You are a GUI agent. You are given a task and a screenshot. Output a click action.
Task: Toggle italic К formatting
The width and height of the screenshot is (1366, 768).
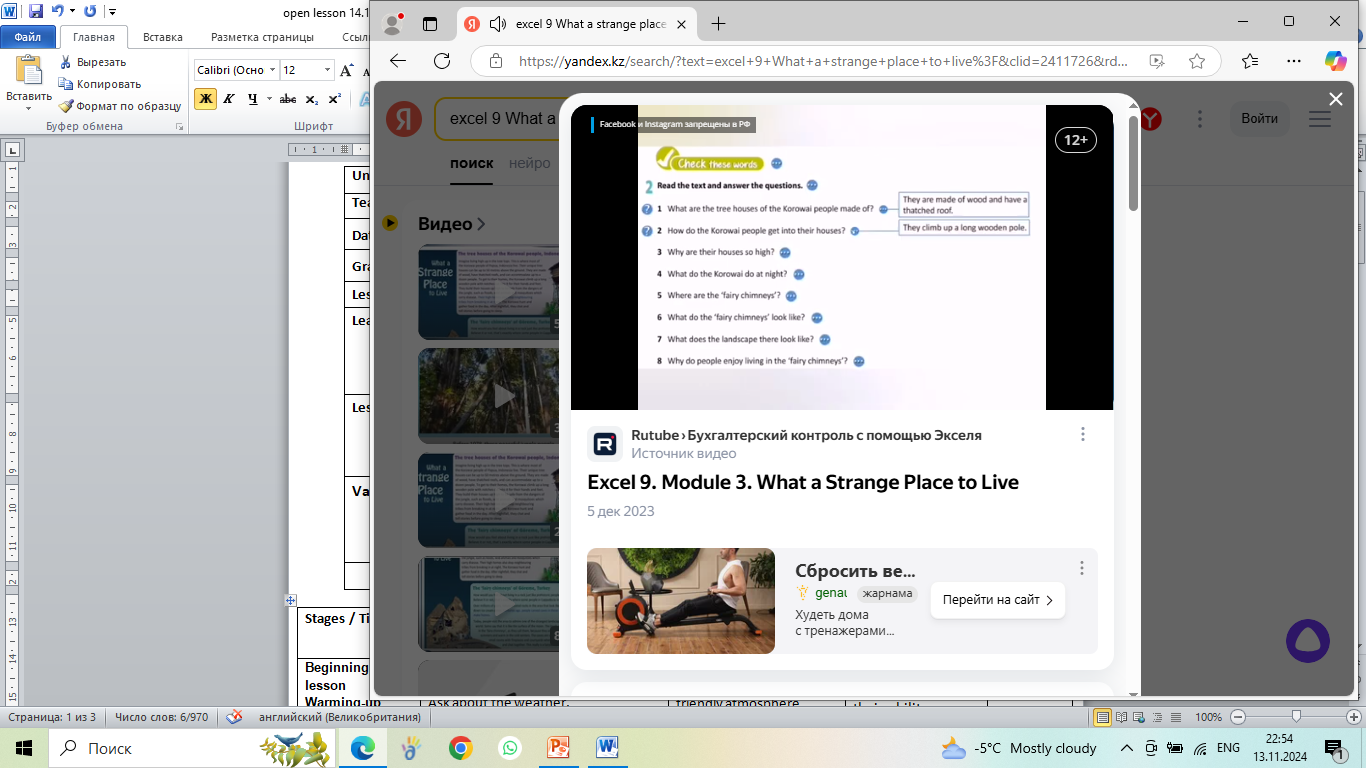(229, 98)
